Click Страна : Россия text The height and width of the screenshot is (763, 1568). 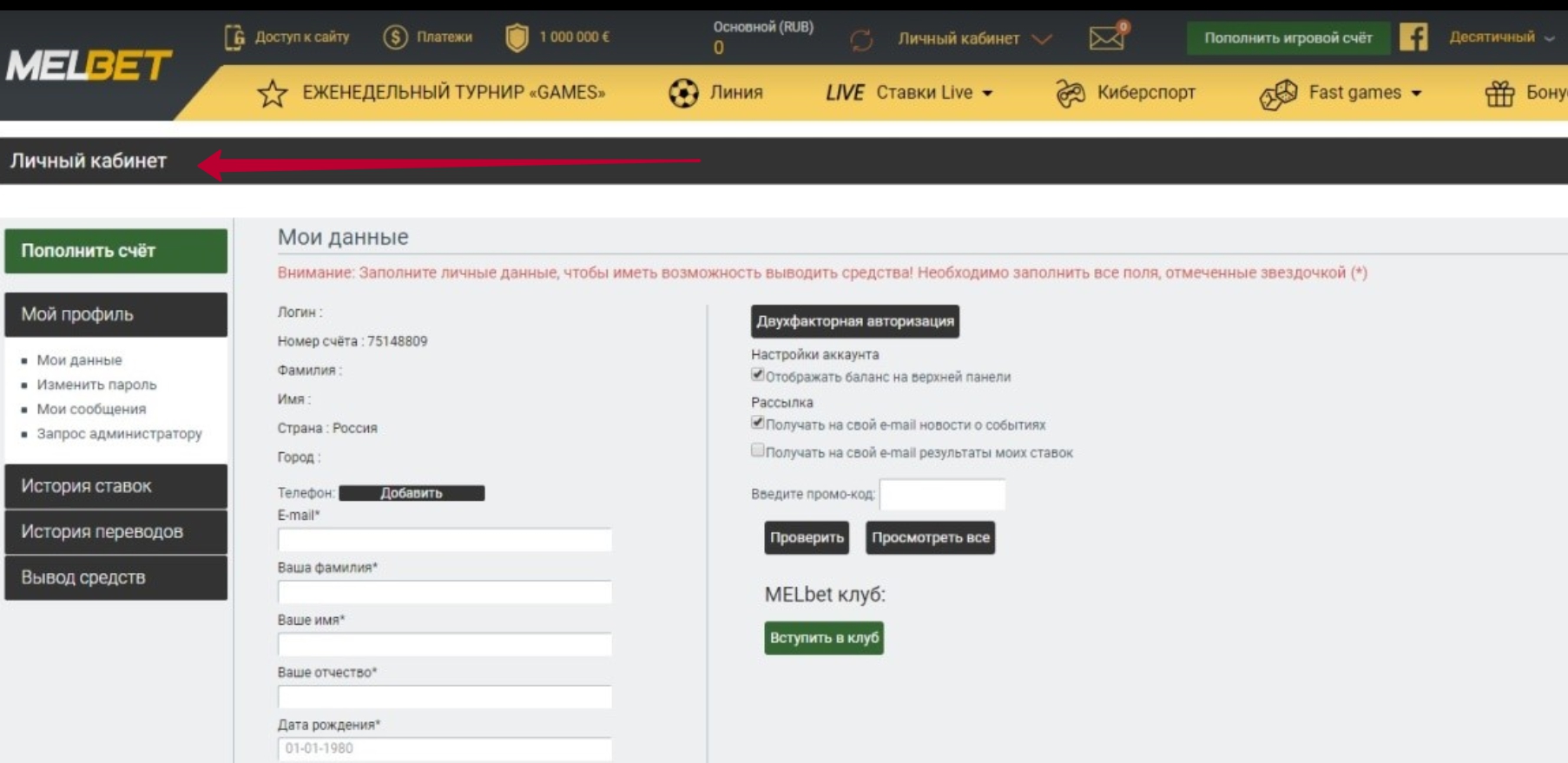point(327,428)
